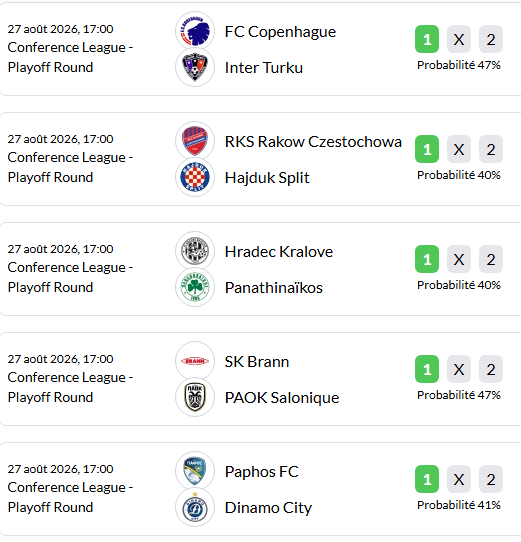Choose away win 2 for Rakow vs Hajduk
The height and width of the screenshot is (542, 521).
(x=491, y=149)
